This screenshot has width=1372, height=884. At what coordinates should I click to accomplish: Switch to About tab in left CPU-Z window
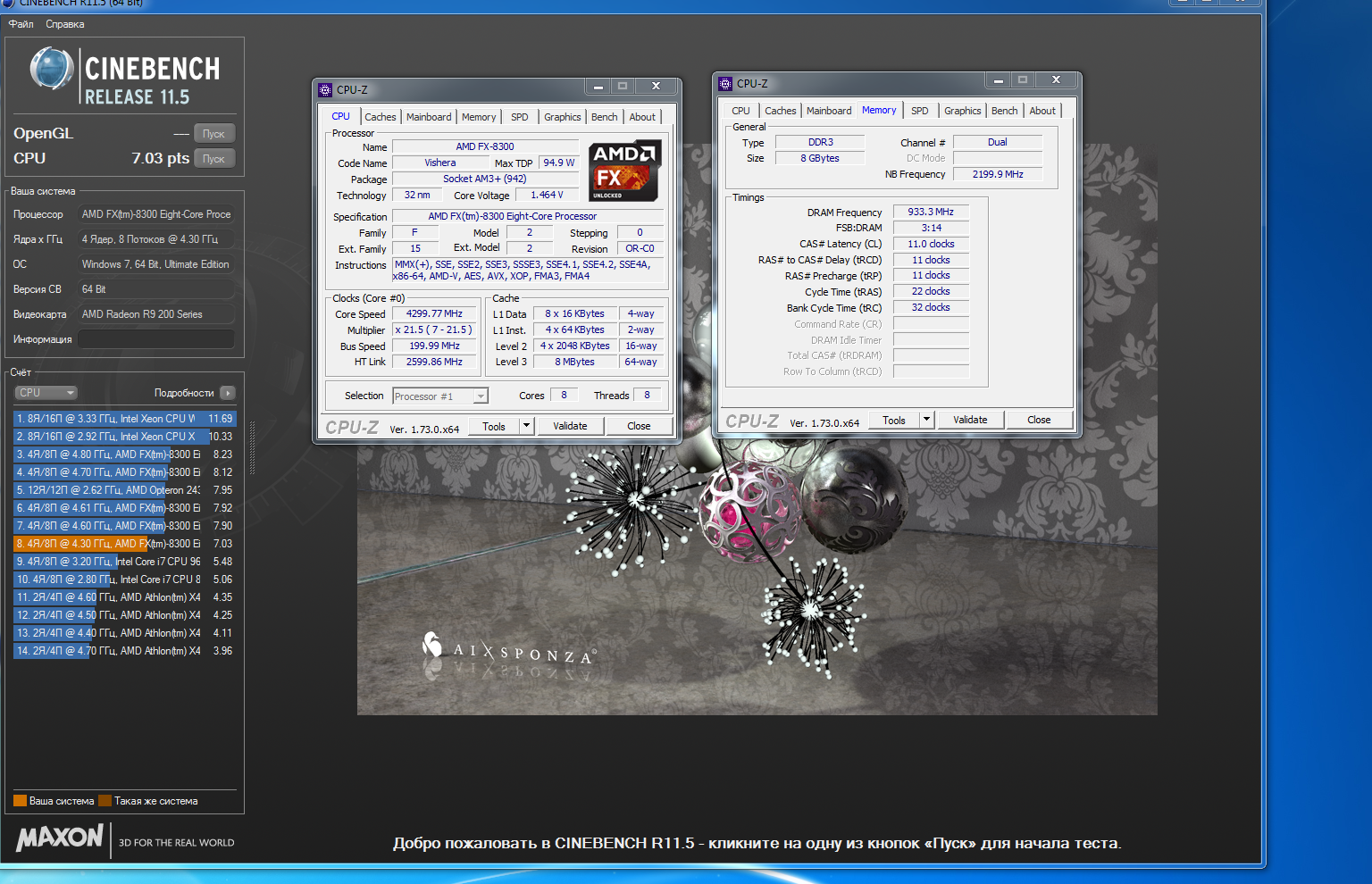[x=642, y=117]
